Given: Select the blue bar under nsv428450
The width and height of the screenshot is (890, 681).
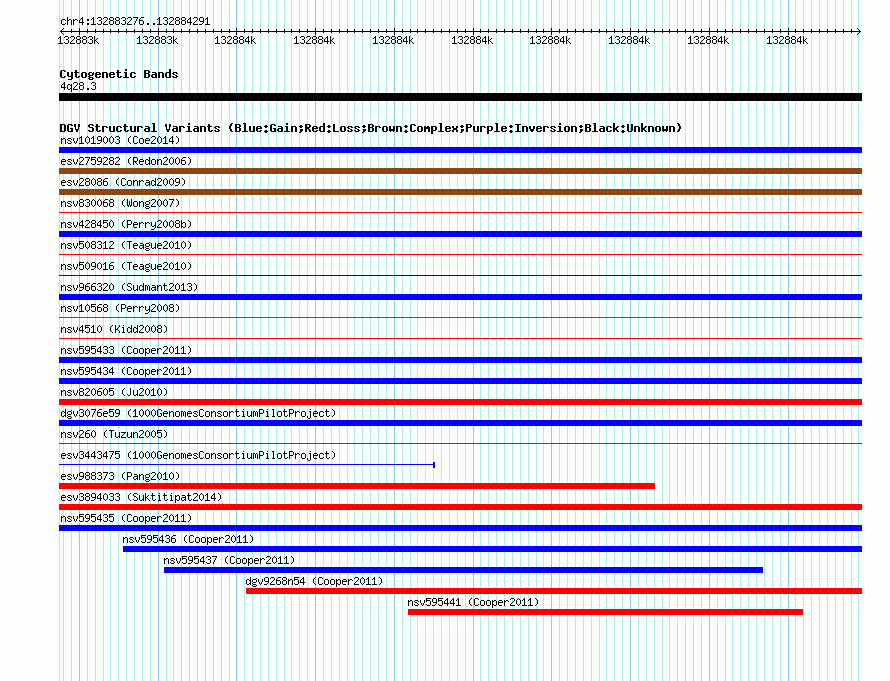Looking at the screenshot, I should [x=460, y=234].
